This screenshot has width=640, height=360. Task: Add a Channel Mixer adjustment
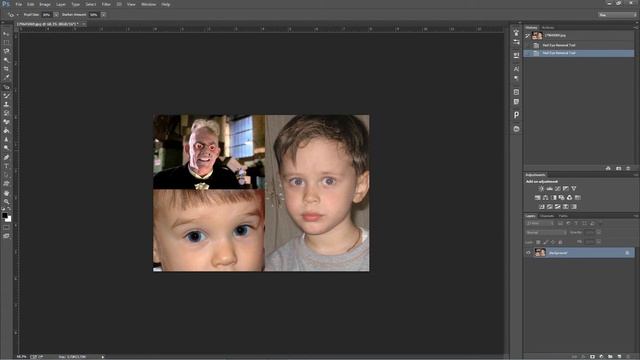pyautogui.click(x=569, y=198)
